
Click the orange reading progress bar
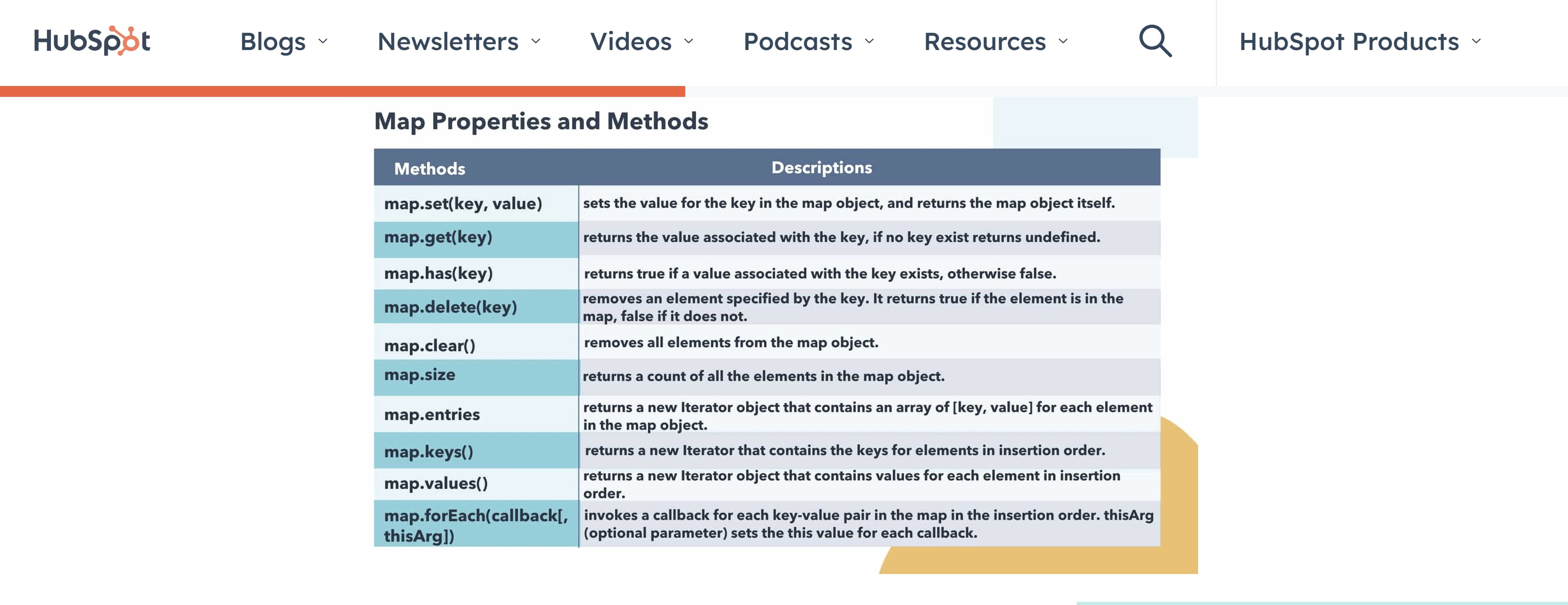pos(342,91)
